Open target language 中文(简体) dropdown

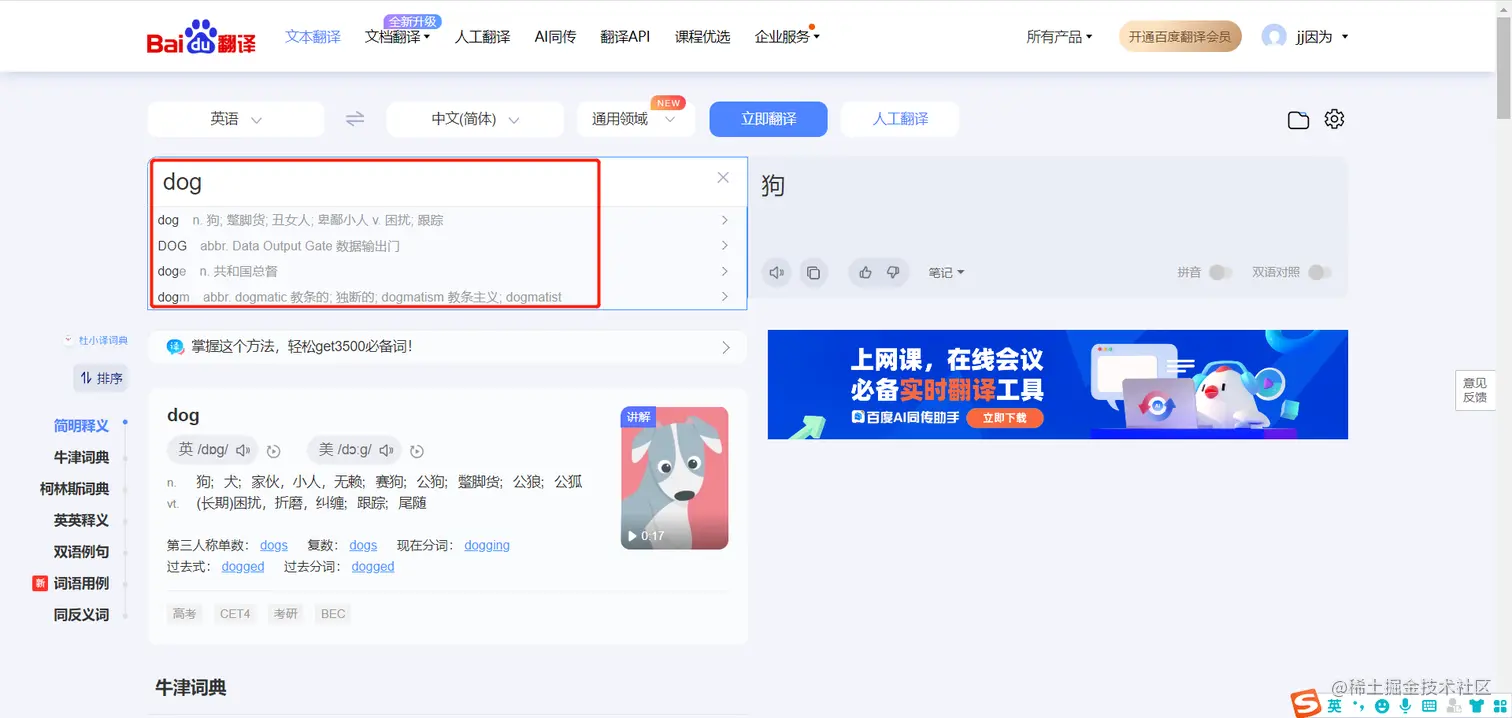pos(475,119)
